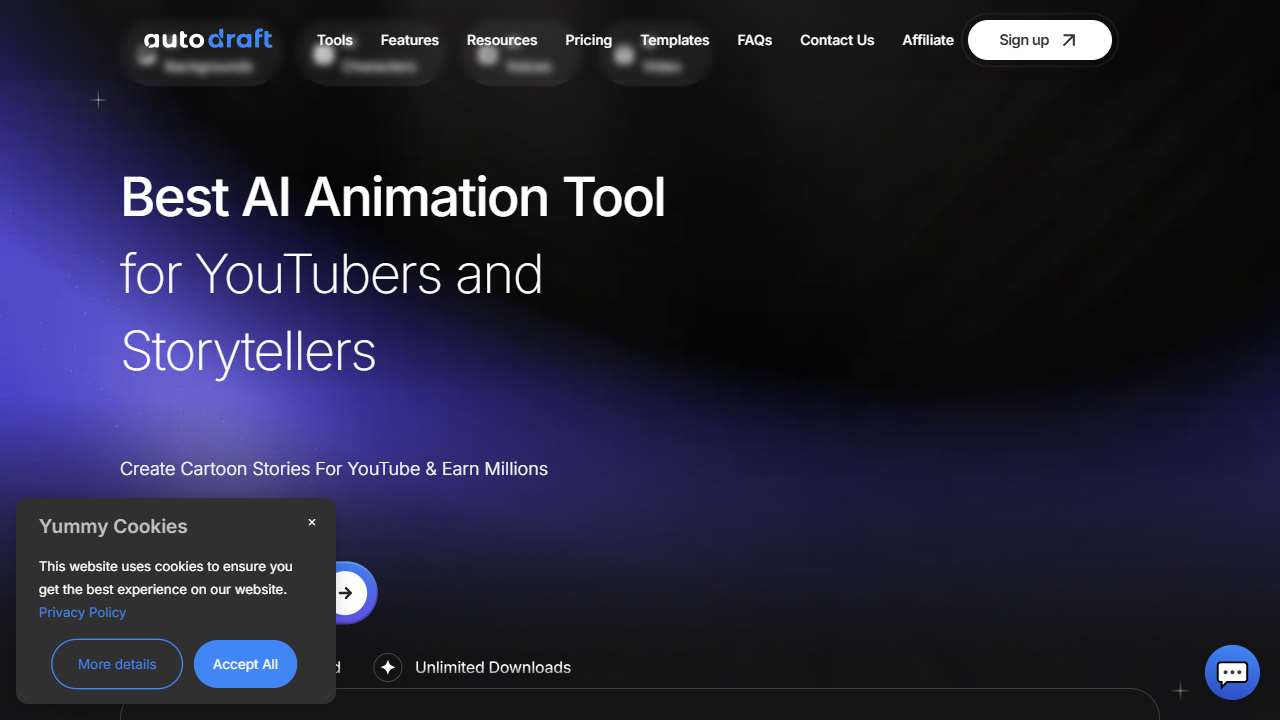Screen dimensions: 1280x720
Task: Visit the Affiliate page
Action: (x=927, y=40)
